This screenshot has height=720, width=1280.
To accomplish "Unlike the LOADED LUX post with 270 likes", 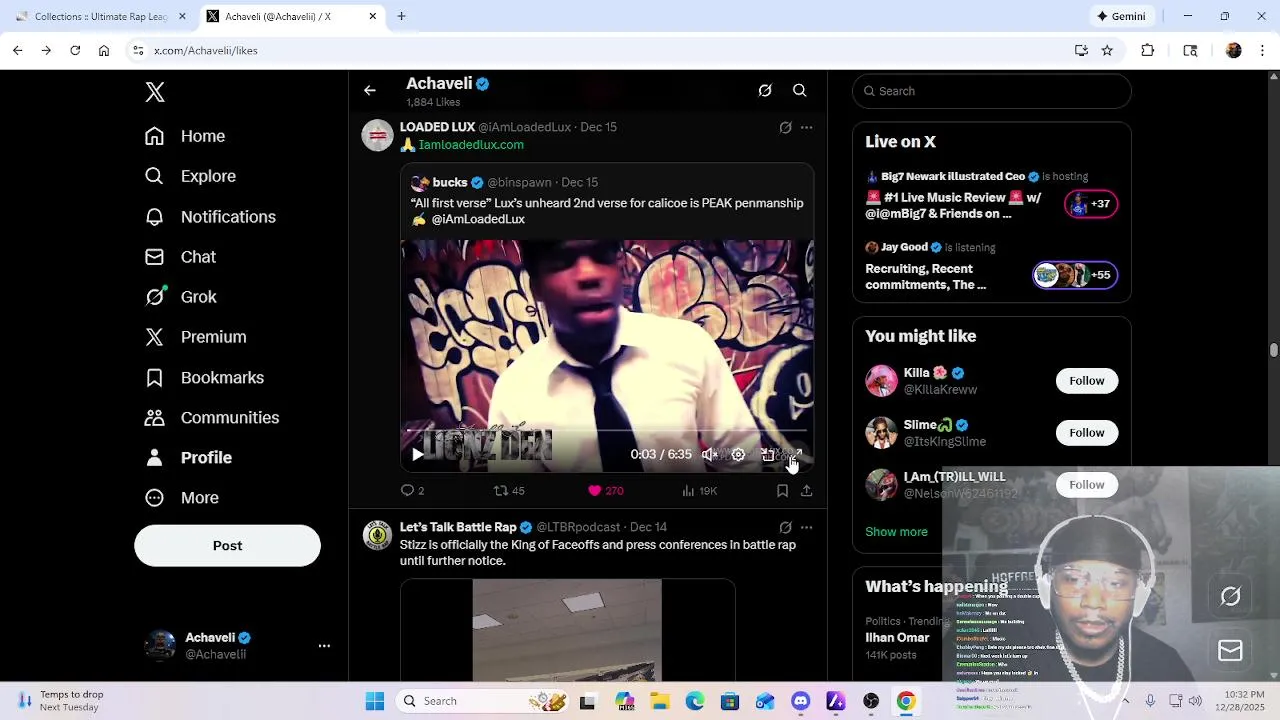I will pyautogui.click(x=605, y=491).
